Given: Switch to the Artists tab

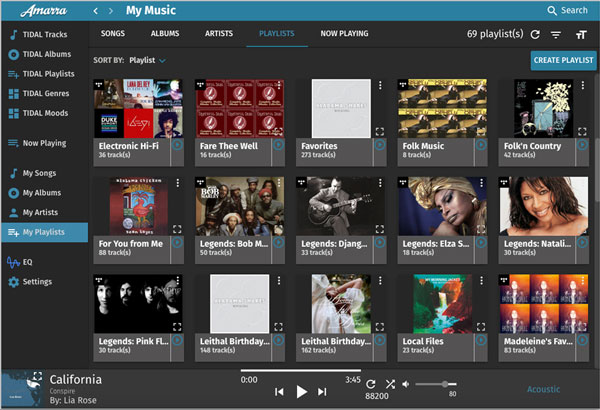Looking at the screenshot, I should coord(219,34).
